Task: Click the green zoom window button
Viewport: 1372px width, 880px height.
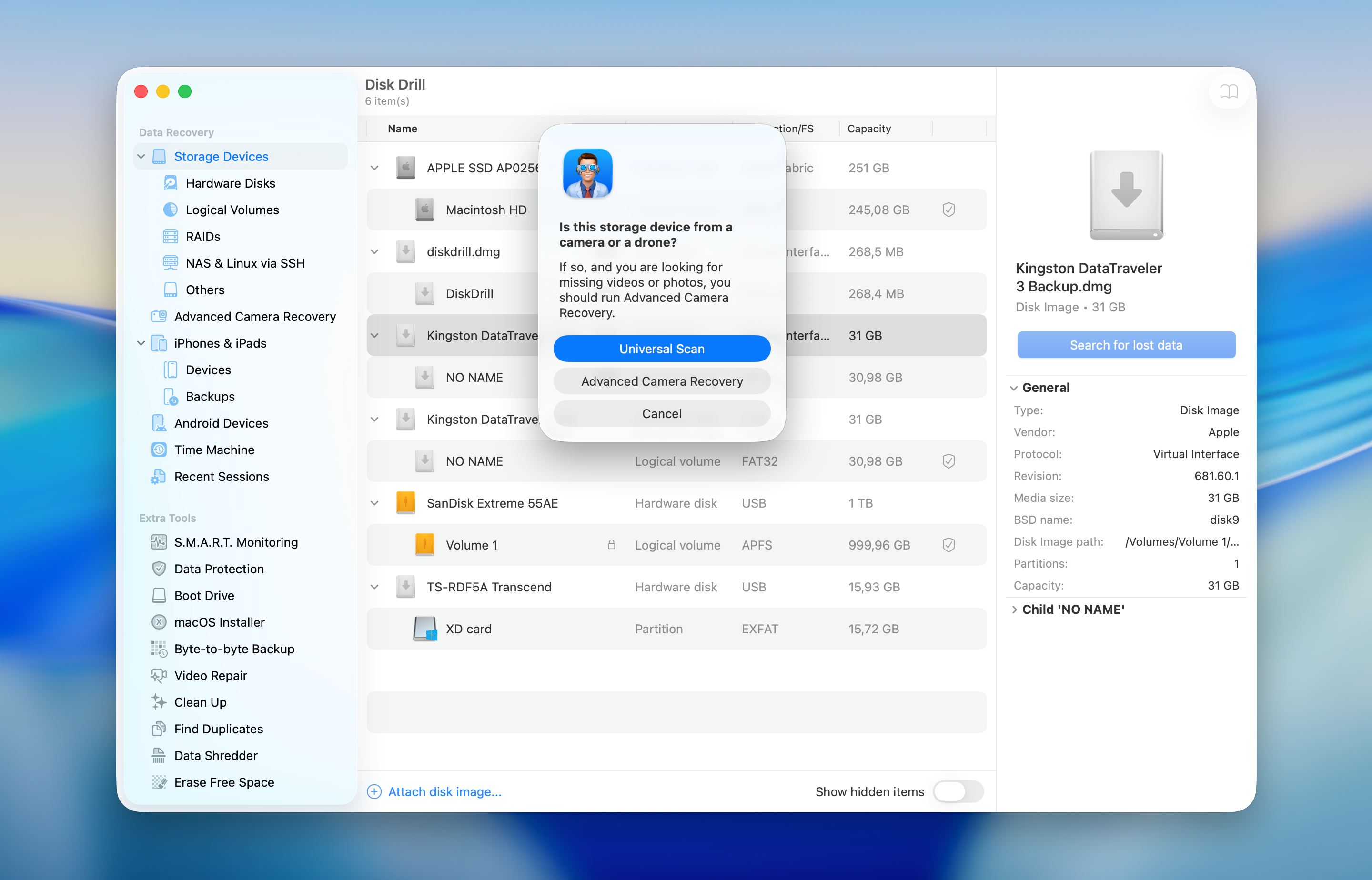Action: point(185,91)
